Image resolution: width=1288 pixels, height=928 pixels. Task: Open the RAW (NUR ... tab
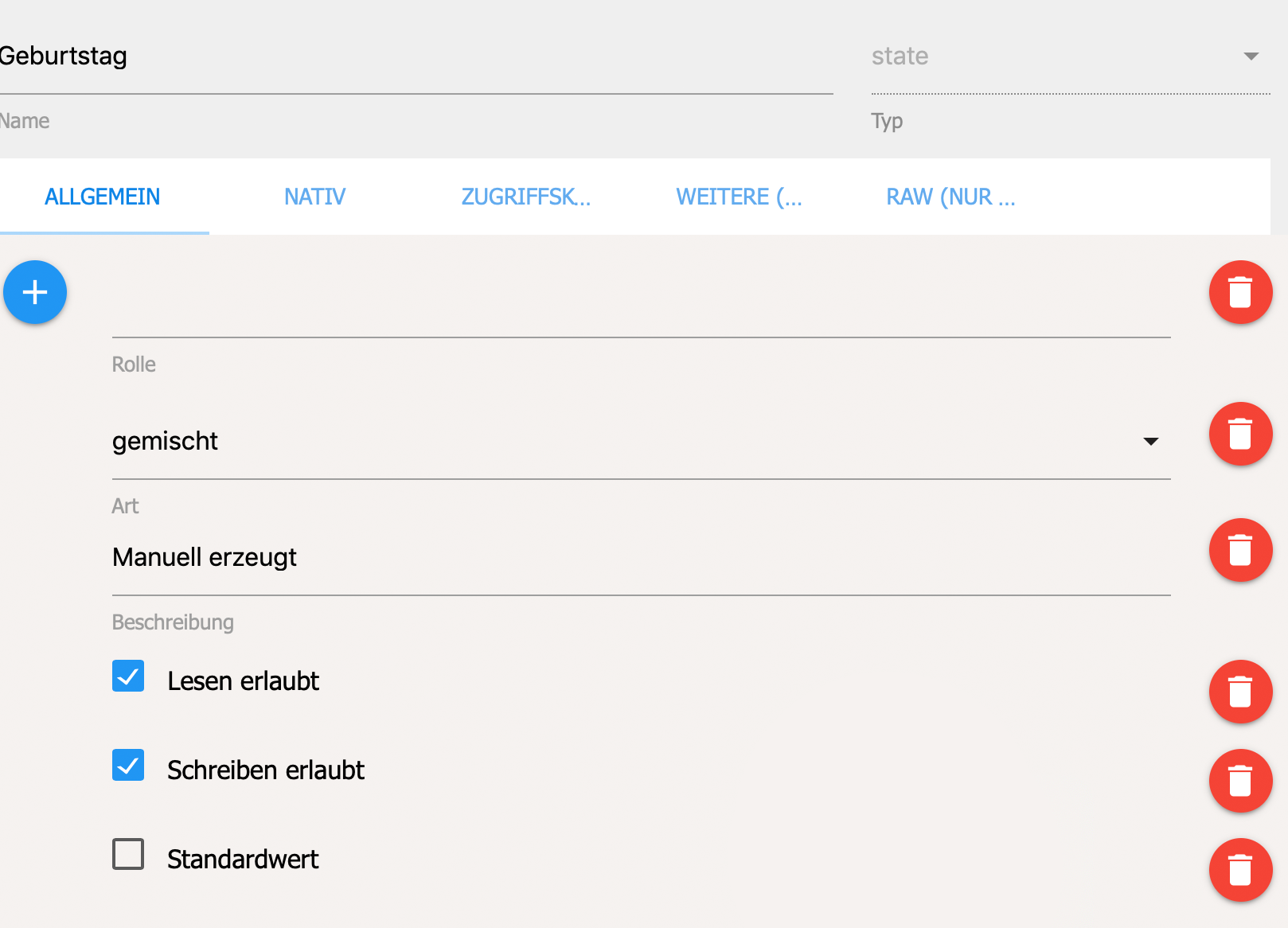tap(950, 197)
